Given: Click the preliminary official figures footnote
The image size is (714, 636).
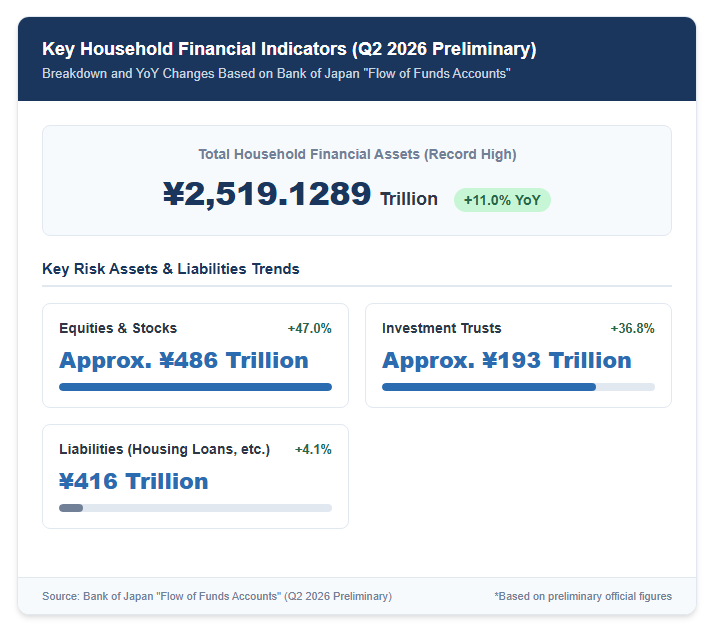Looking at the screenshot, I should (x=583, y=596).
